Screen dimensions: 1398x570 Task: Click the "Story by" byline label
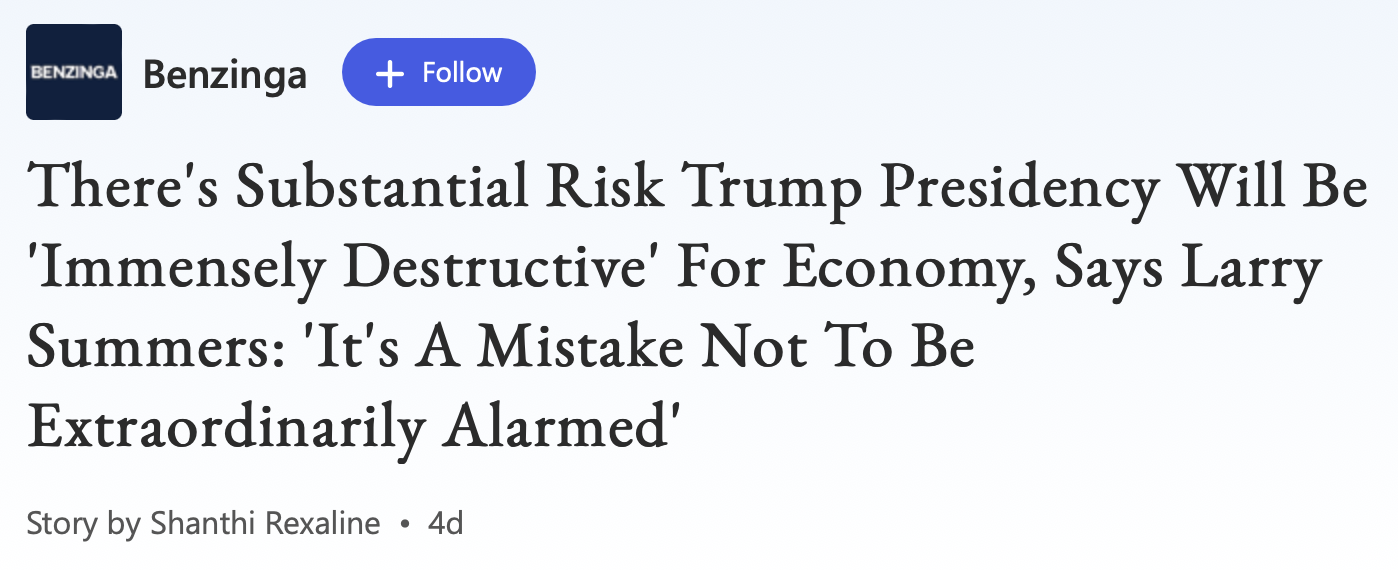pos(83,523)
